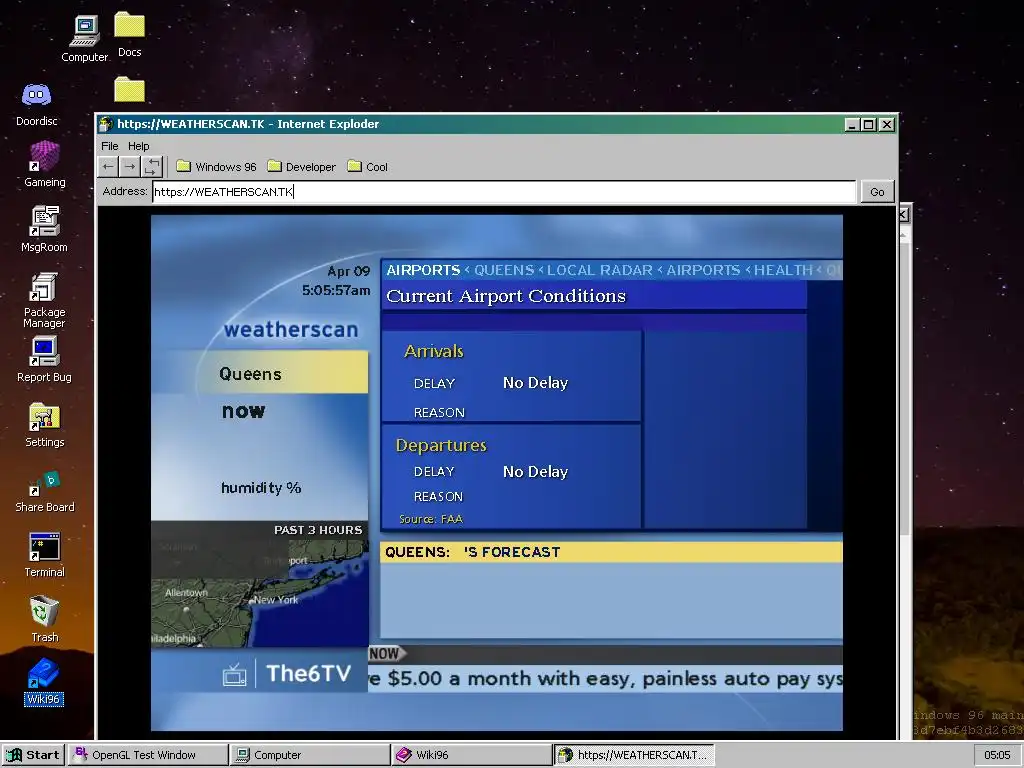
Task: Minimize the Internet Exploder window
Action: pos(852,124)
